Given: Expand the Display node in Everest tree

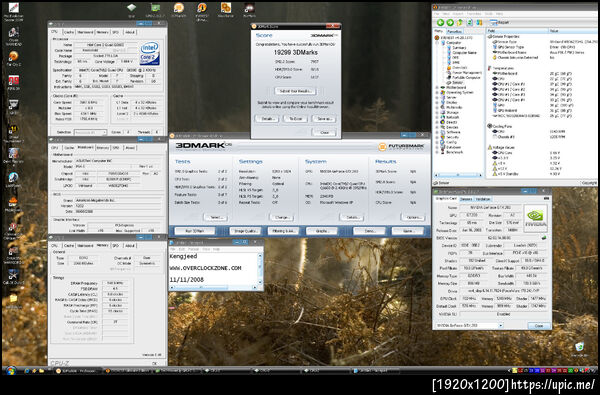Looking at the screenshot, I should point(437,102).
